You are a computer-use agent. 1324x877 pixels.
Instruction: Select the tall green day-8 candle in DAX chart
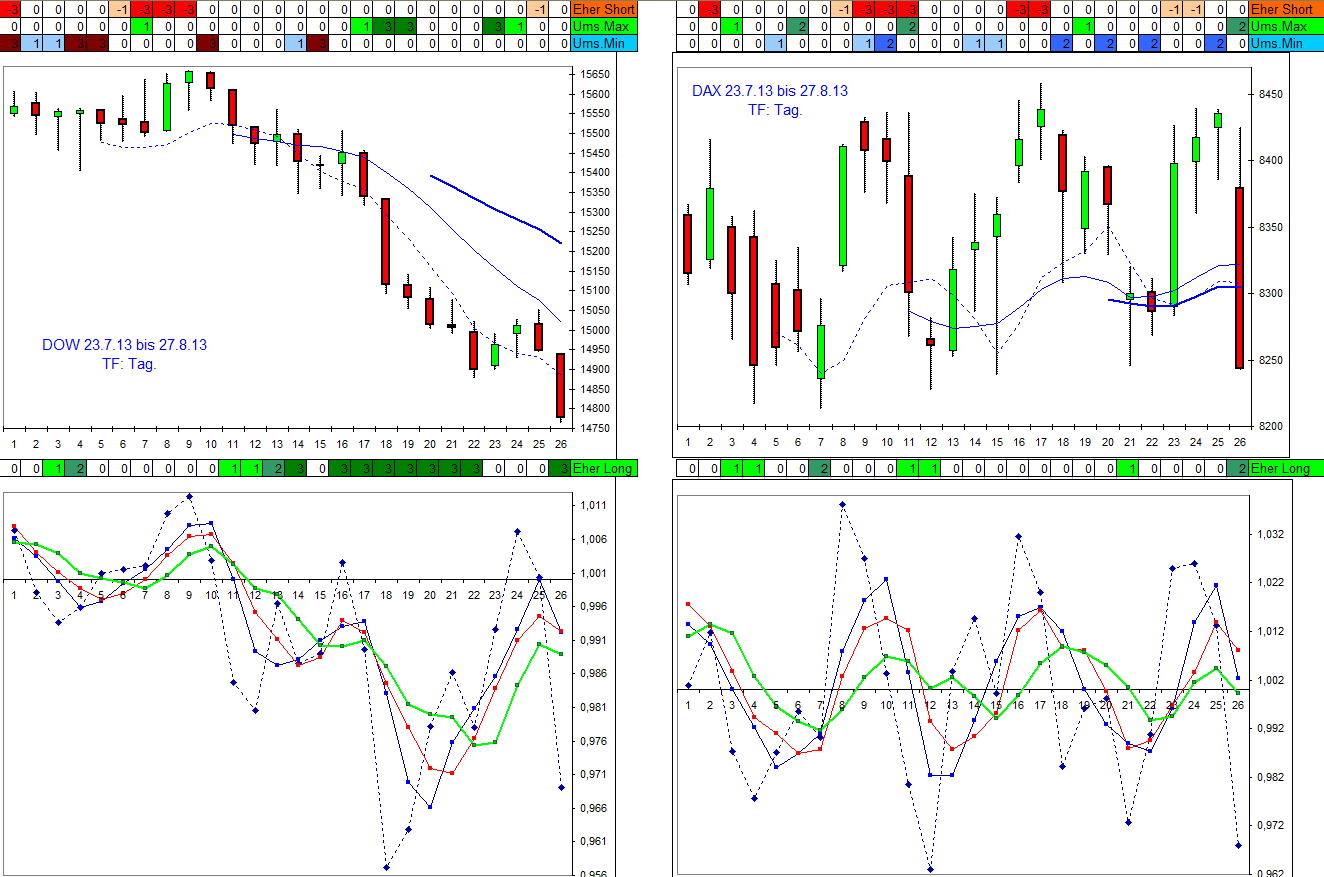point(843,206)
